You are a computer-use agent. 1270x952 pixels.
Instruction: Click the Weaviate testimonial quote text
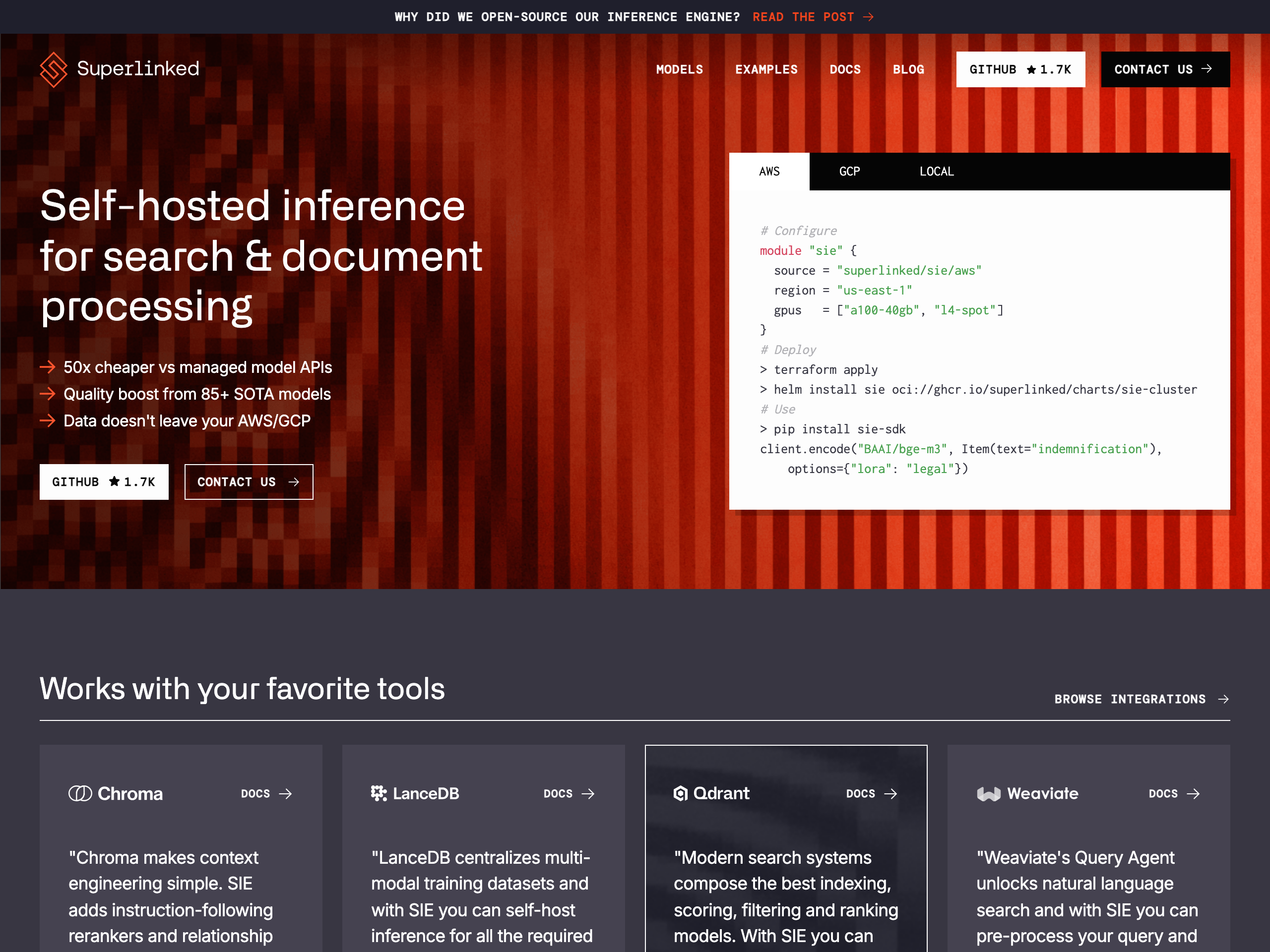coord(1087,897)
